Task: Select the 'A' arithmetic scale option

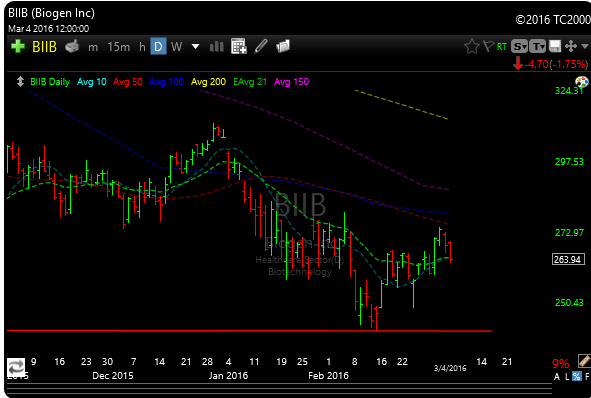Action: pyautogui.click(x=557, y=377)
